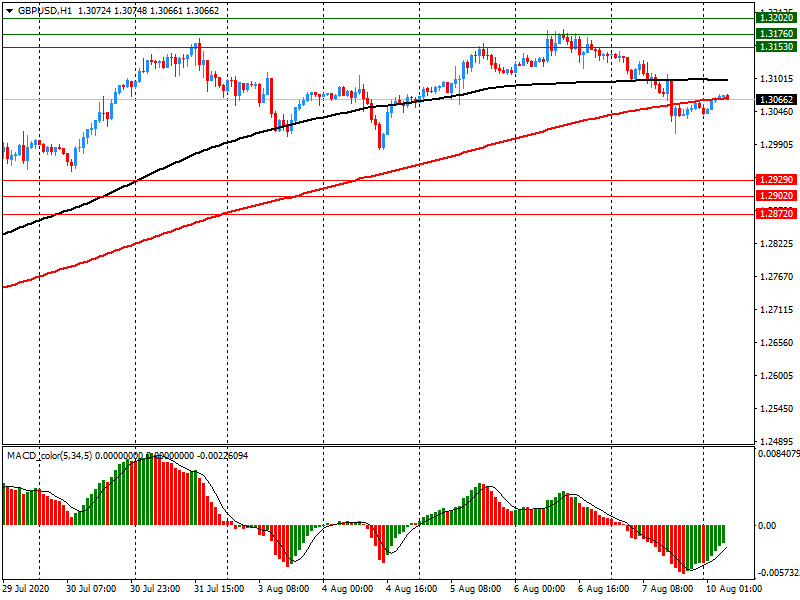Select the 1.28720 red support level label
Viewport: 800px width, 600px height.
pyautogui.click(x=776, y=214)
